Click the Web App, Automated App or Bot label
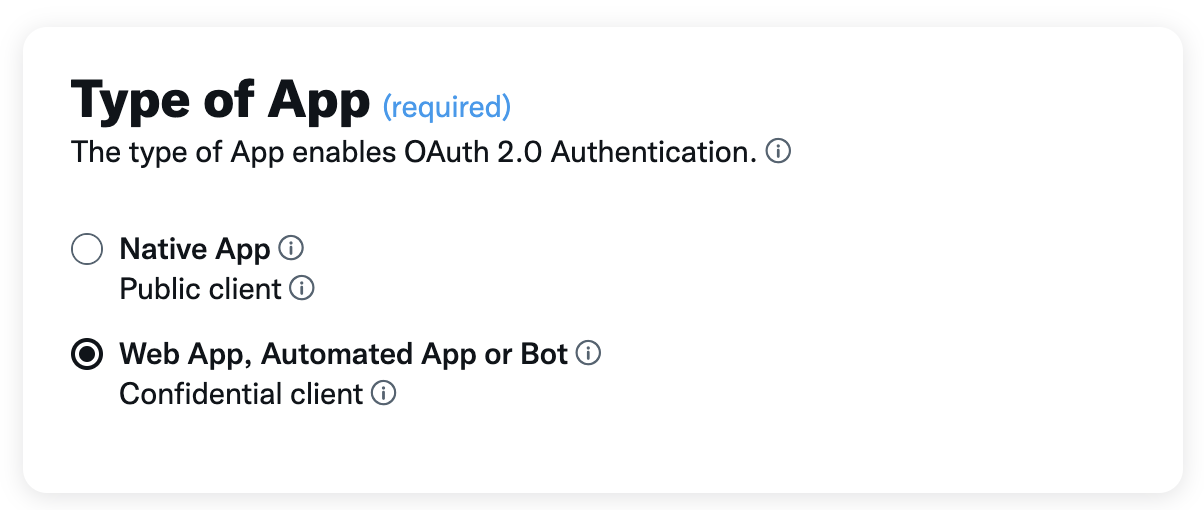 [x=343, y=354]
